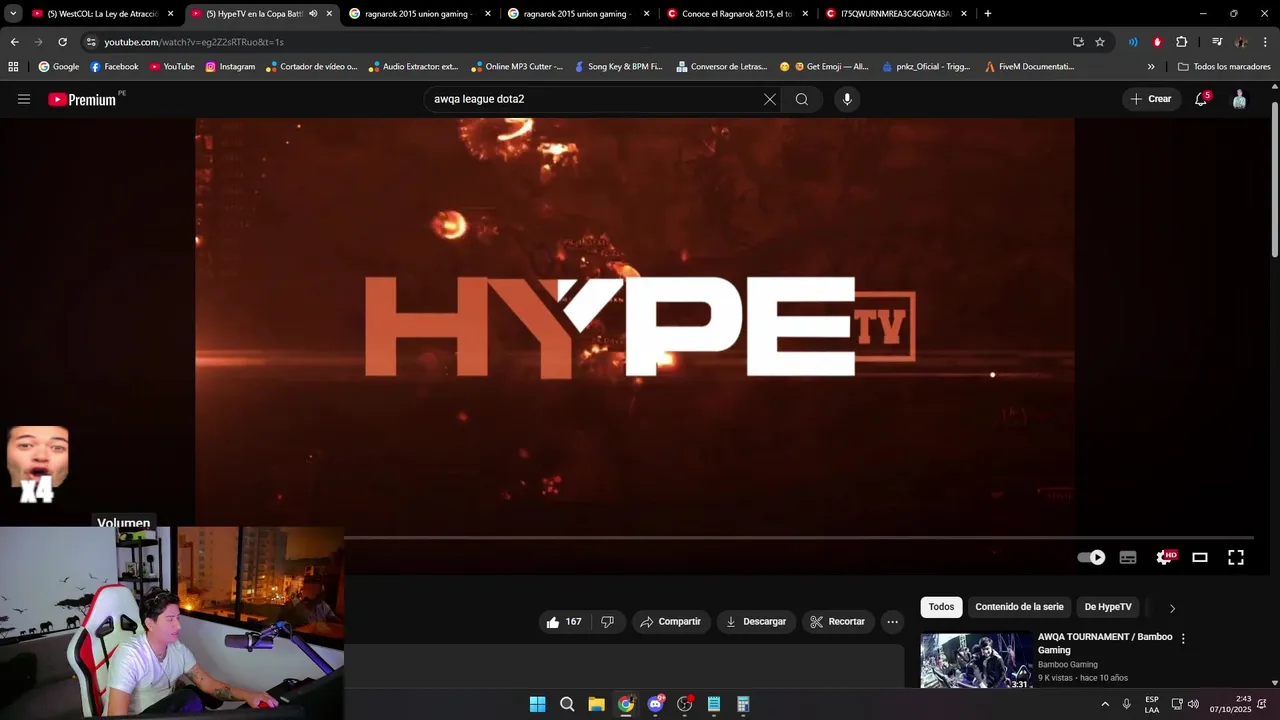Like the video with 167 likes
This screenshot has height=720, width=1280.
click(x=564, y=622)
